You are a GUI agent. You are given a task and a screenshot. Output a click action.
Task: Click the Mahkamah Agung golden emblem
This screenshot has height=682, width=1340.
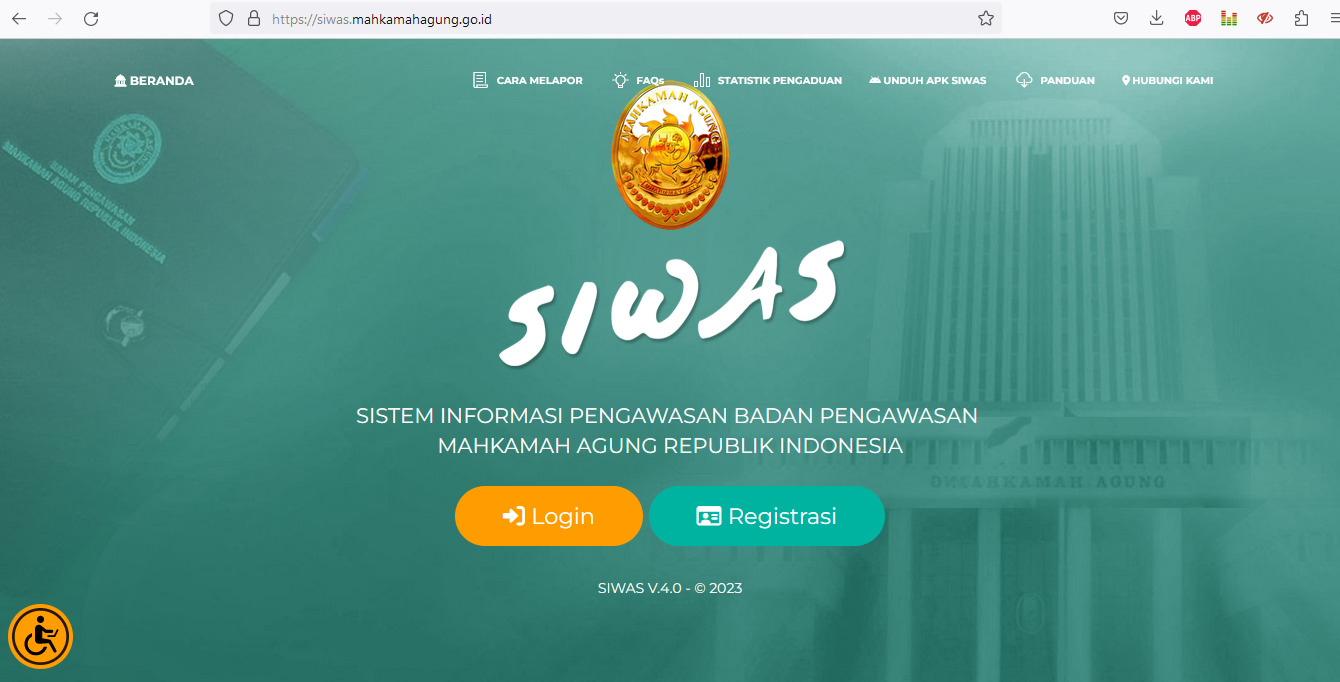[x=670, y=155]
